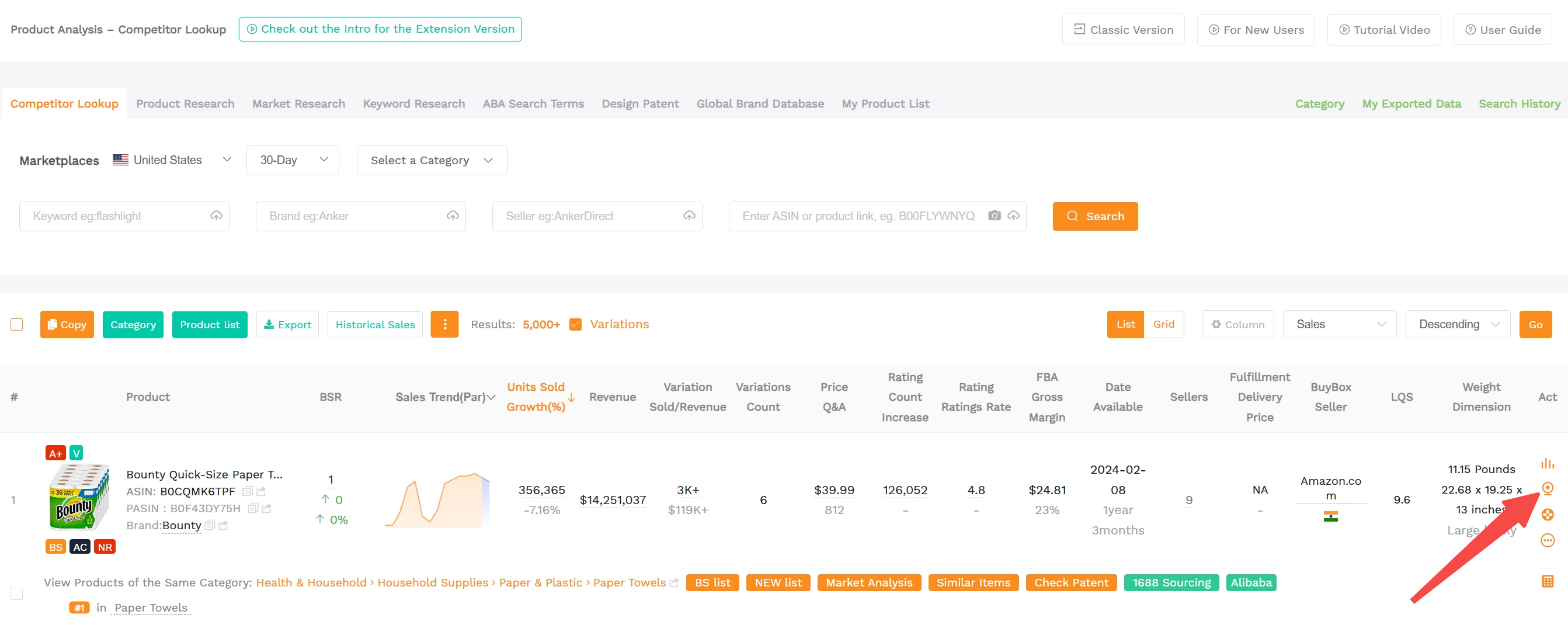Open the calculator icon beside category row
Screen dimensions: 1568x625
pos(1548,581)
